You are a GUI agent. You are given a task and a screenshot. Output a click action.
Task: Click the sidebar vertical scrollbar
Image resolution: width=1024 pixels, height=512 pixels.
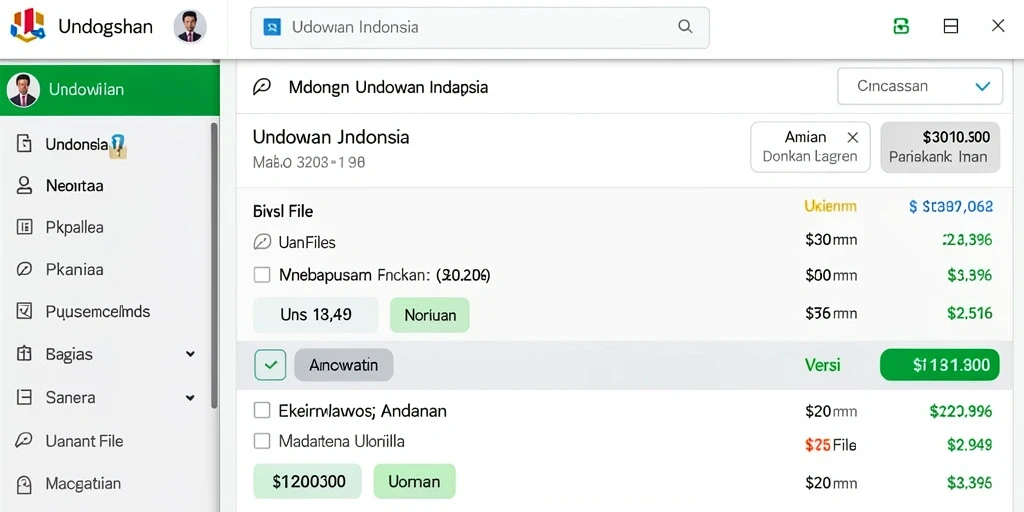click(214, 265)
